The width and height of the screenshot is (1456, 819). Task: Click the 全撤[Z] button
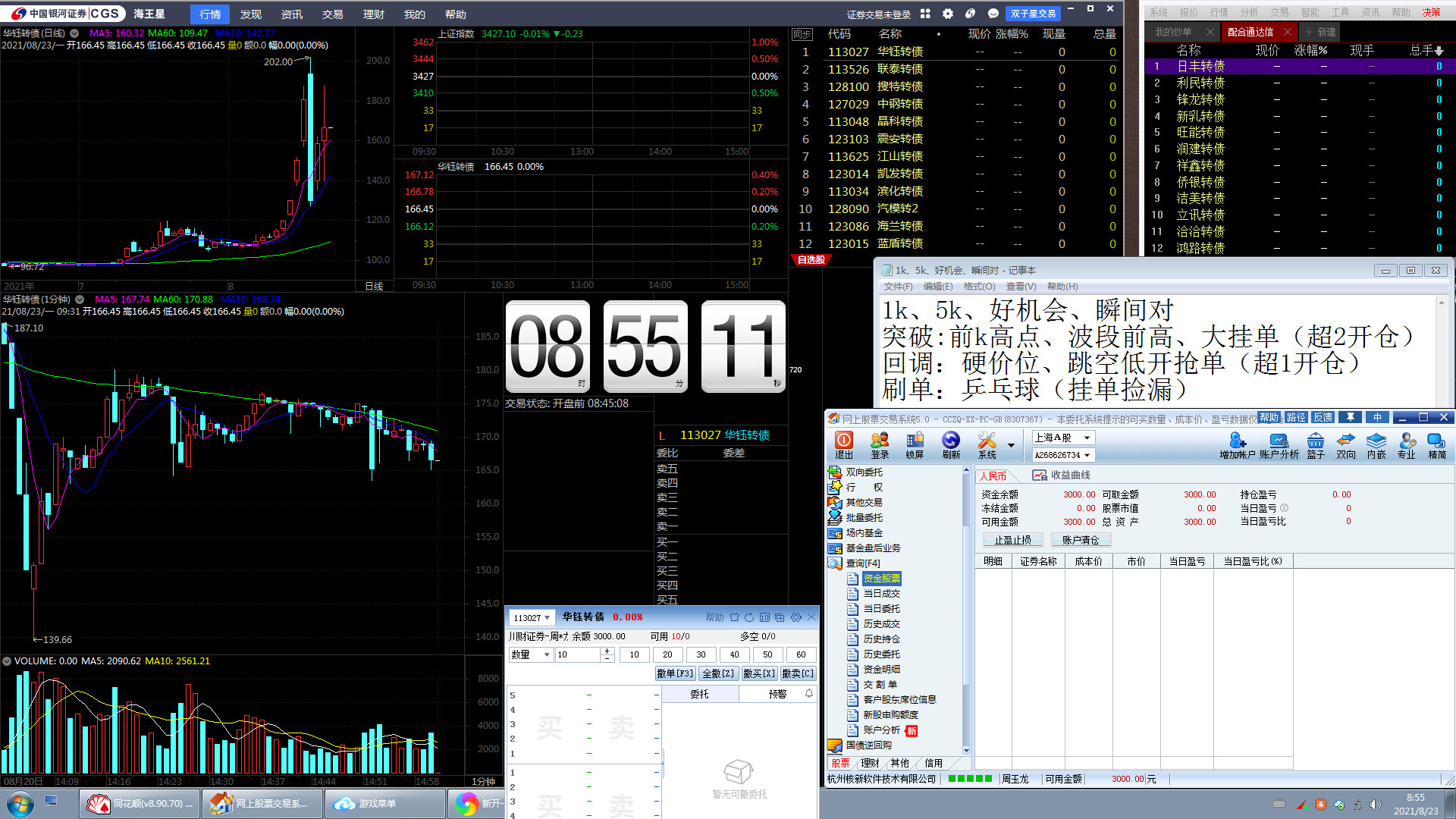point(718,673)
